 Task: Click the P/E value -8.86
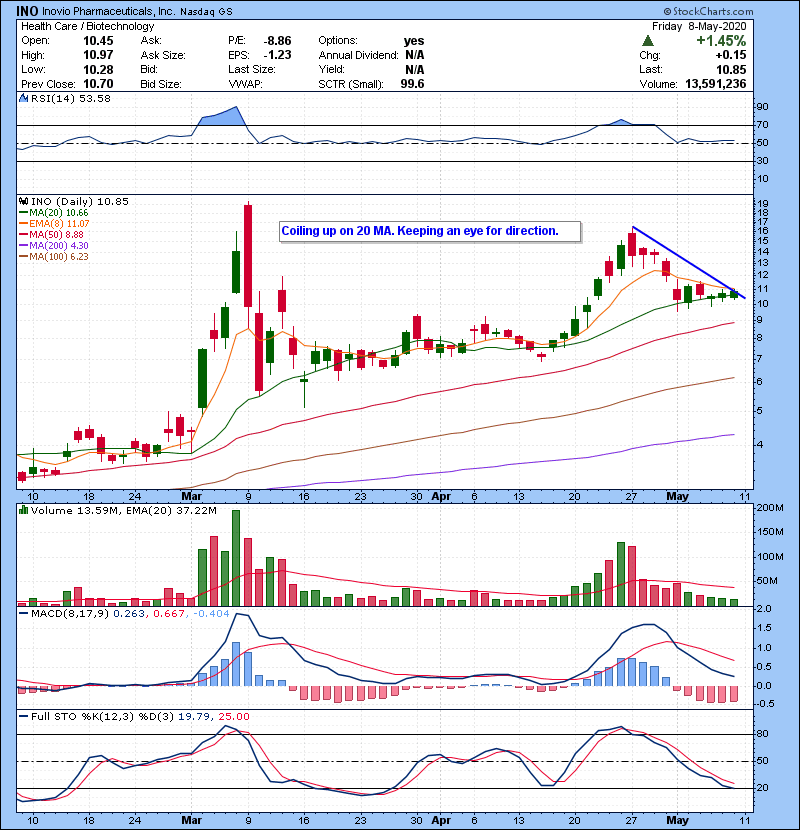277,41
